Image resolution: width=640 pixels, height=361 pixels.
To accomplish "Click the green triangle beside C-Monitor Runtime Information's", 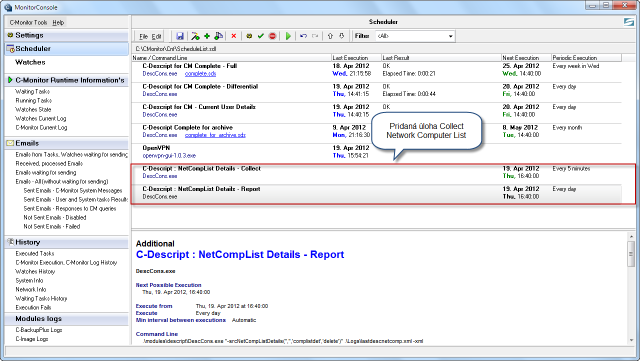I will click(x=10, y=80).
